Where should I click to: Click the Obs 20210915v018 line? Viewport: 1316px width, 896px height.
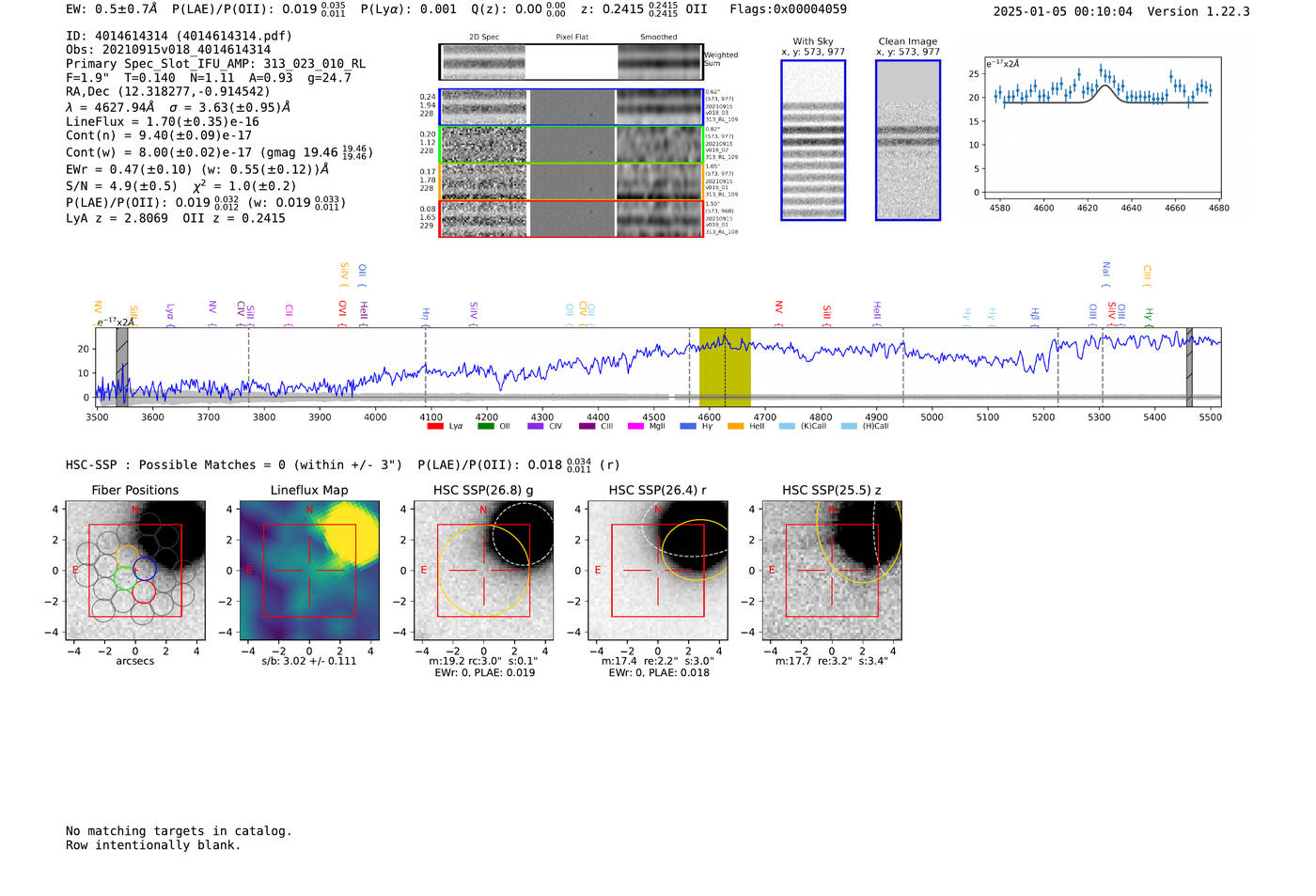(168, 50)
